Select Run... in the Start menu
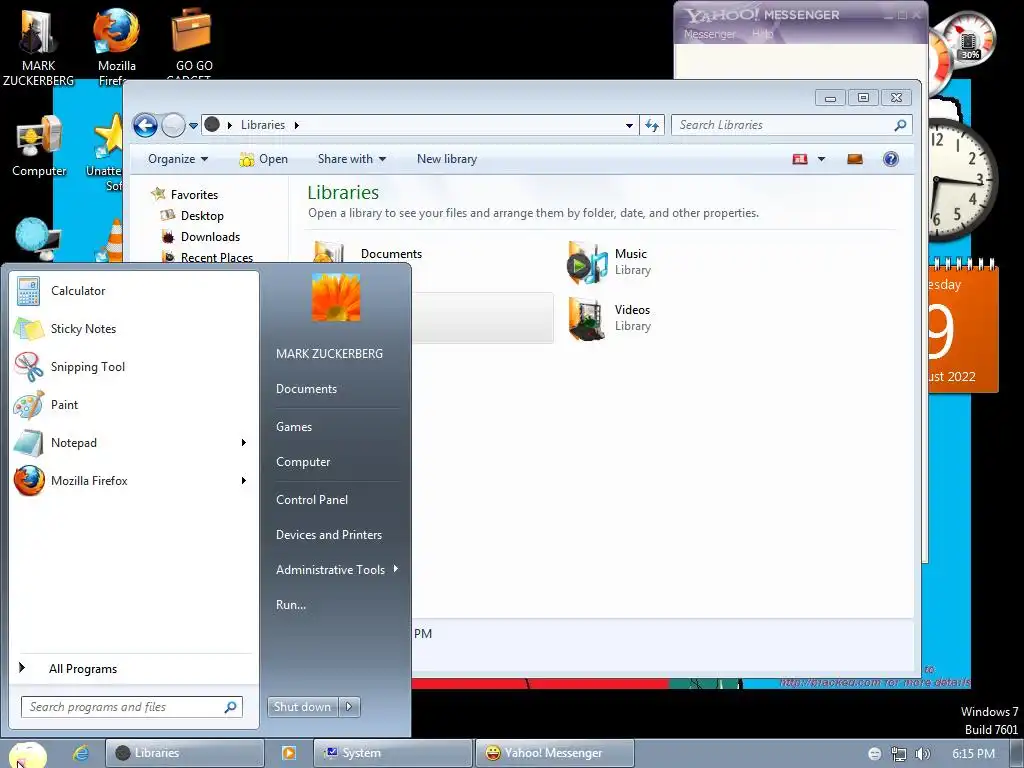This screenshot has height=768, width=1024. [291, 605]
